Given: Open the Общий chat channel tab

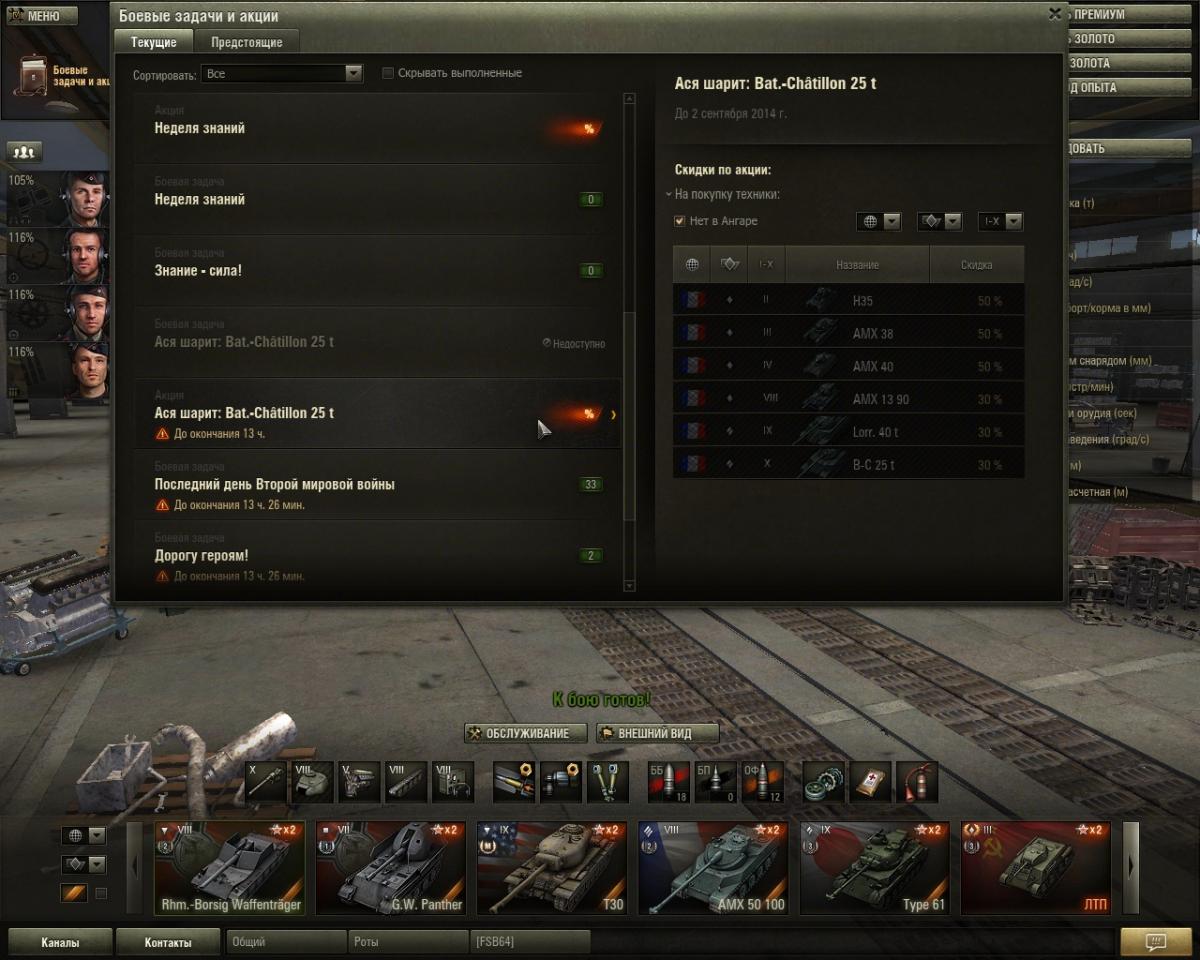Looking at the screenshot, I should [x=288, y=942].
